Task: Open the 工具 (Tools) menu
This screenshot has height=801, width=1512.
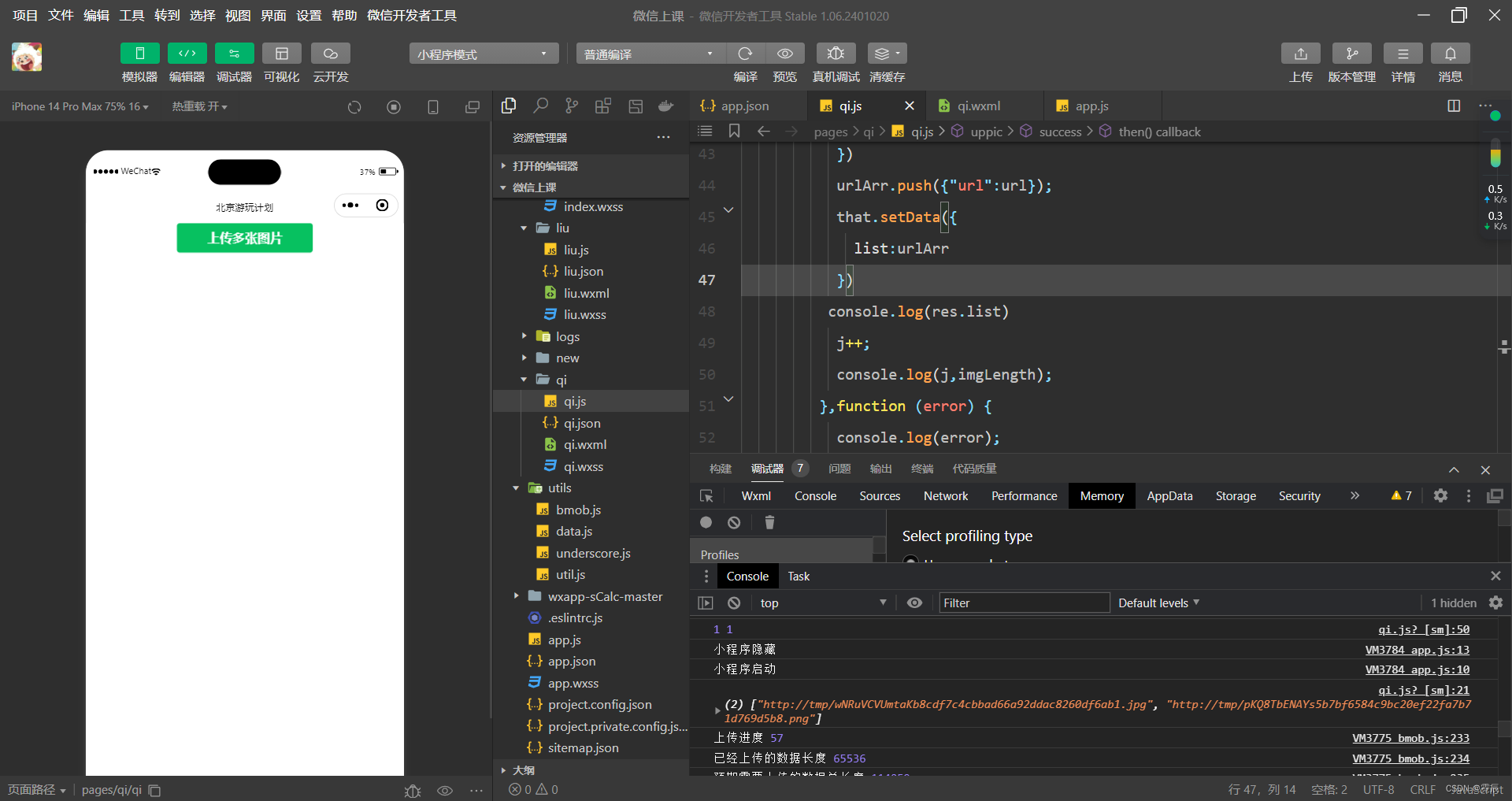Action: pyautogui.click(x=132, y=15)
